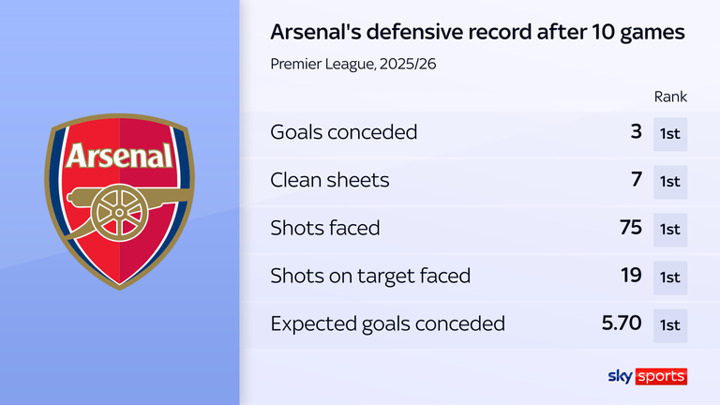Select the Shots faced row label

coord(326,229)
